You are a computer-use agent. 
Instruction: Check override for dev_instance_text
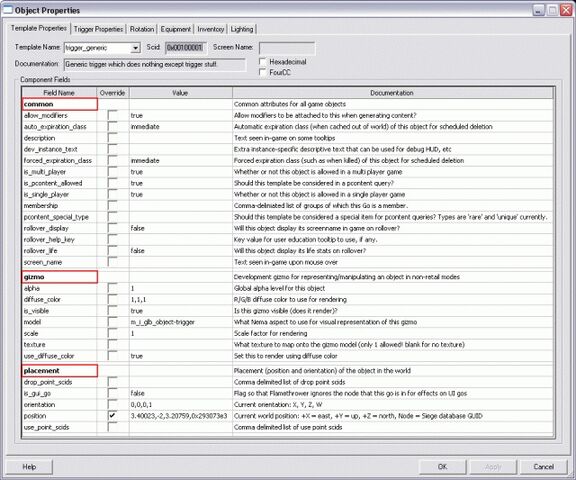[112, 149]
